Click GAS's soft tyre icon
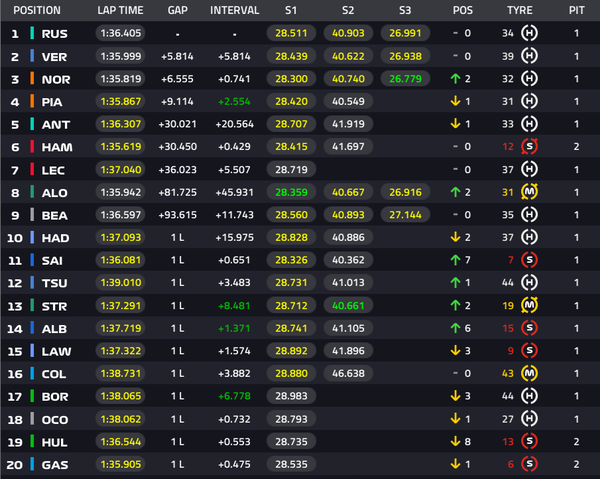 point(529,464)
